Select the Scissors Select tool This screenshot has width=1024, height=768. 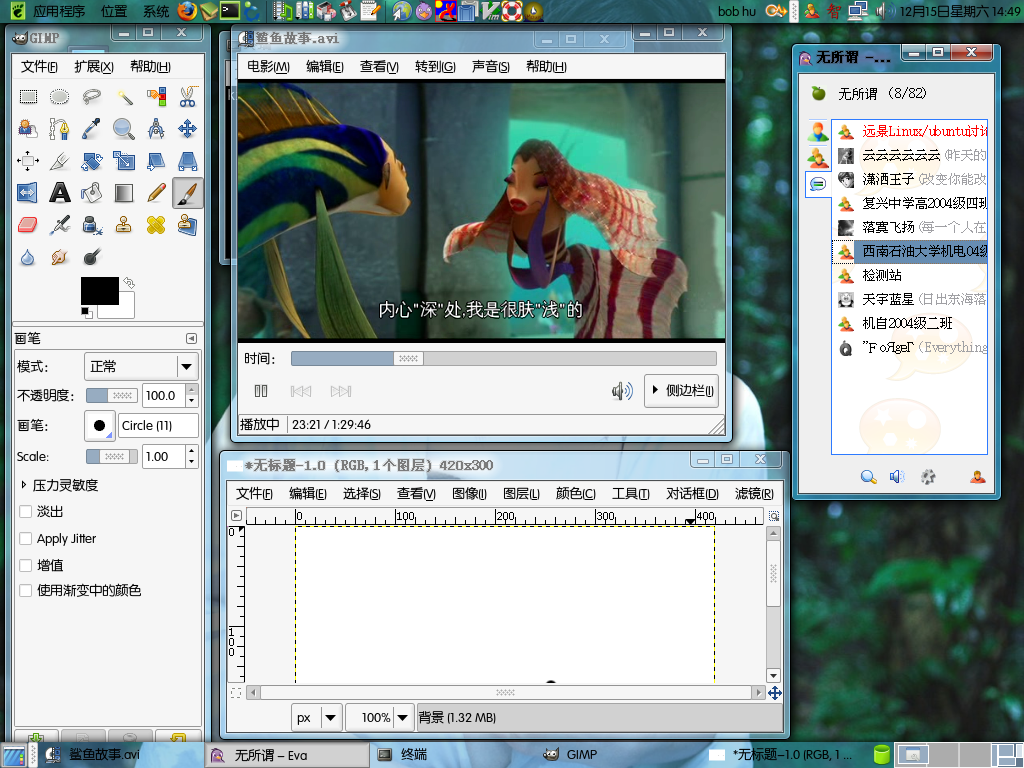[187, 97]
